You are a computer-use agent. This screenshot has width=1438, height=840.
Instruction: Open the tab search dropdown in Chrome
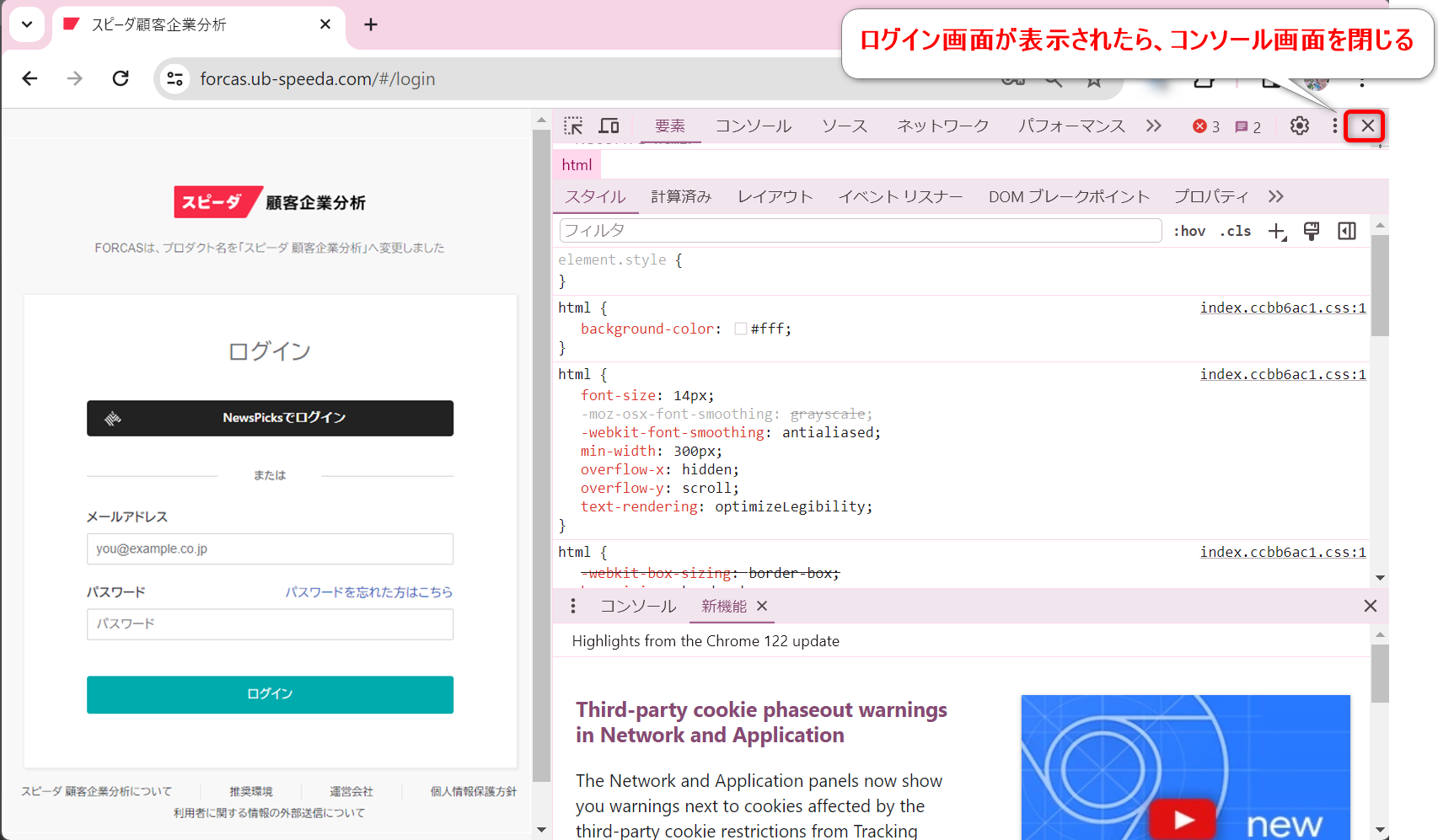click(27, 24)
